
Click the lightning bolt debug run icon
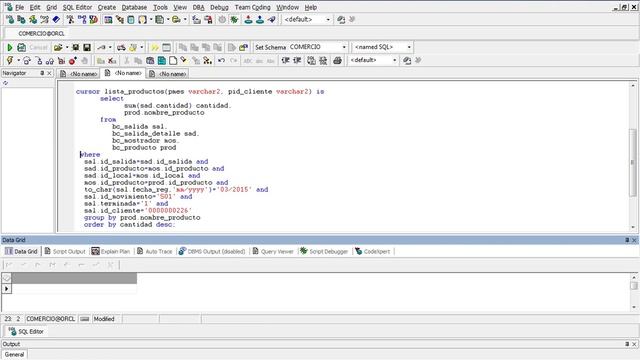10,60
